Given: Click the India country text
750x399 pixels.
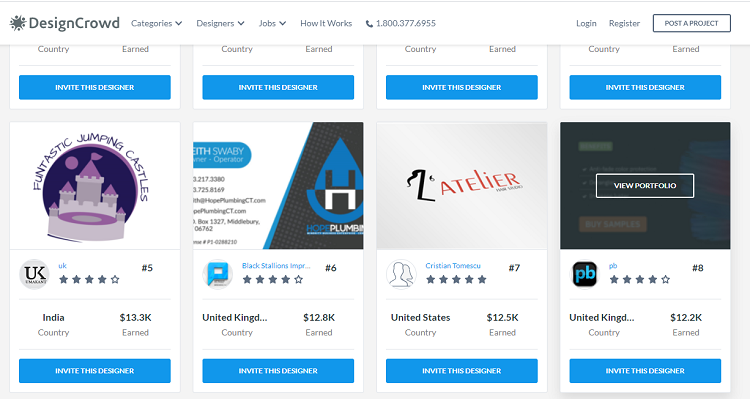Looking at the screenshot, I should pos(53,318).
